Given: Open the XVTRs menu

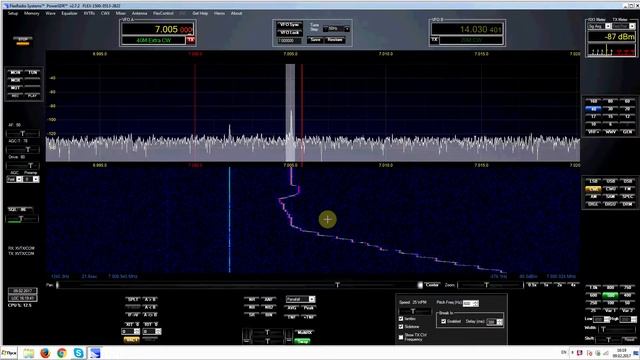Looking at the screenshot, I should click(x=89, y=13).
